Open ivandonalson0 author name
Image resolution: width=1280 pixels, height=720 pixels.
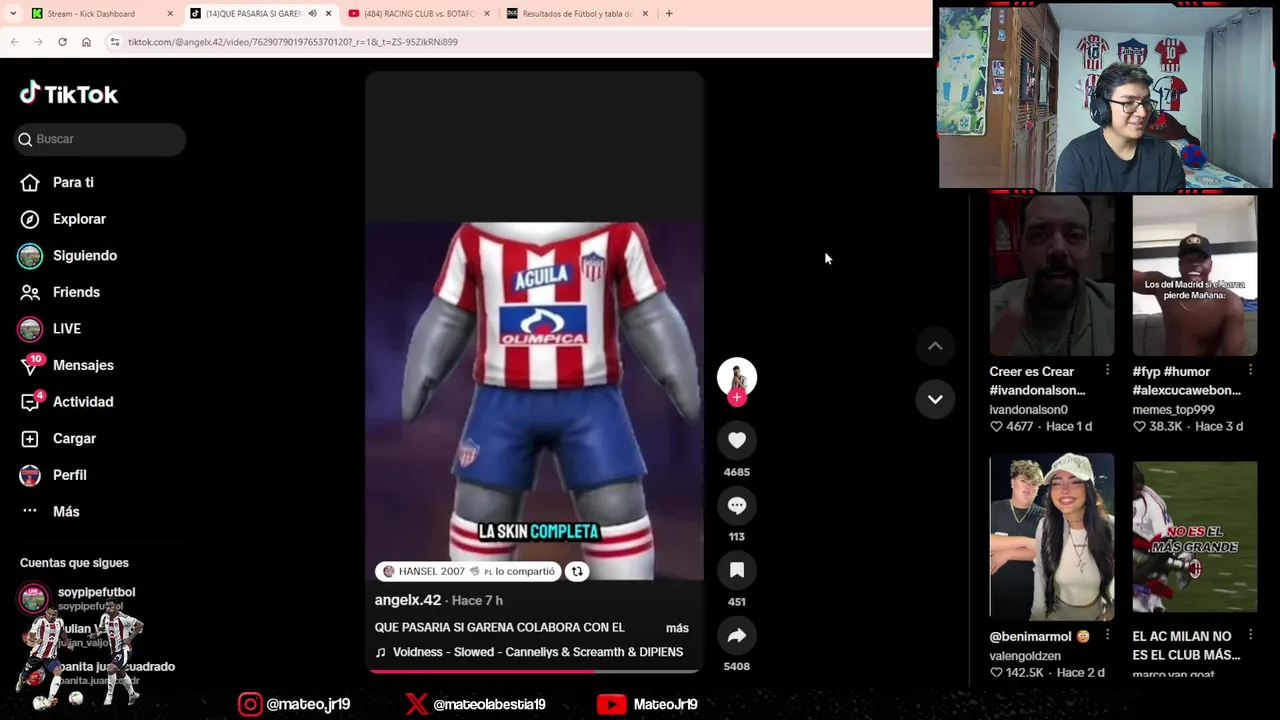pos(1028,410)
